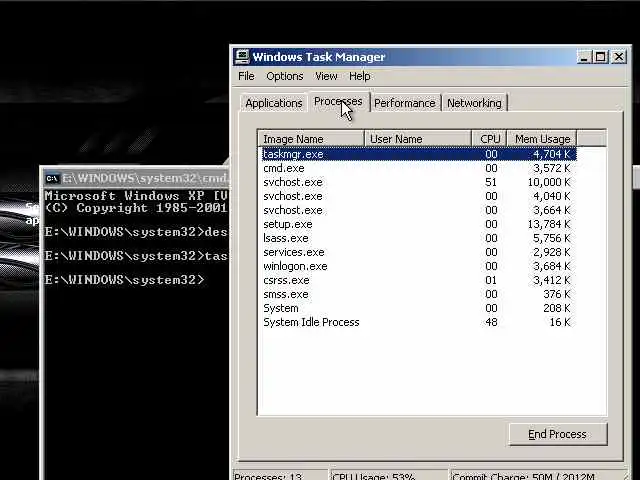Open the Networking tab
This screenshot has width=640, height=480.
pos(474,103)
